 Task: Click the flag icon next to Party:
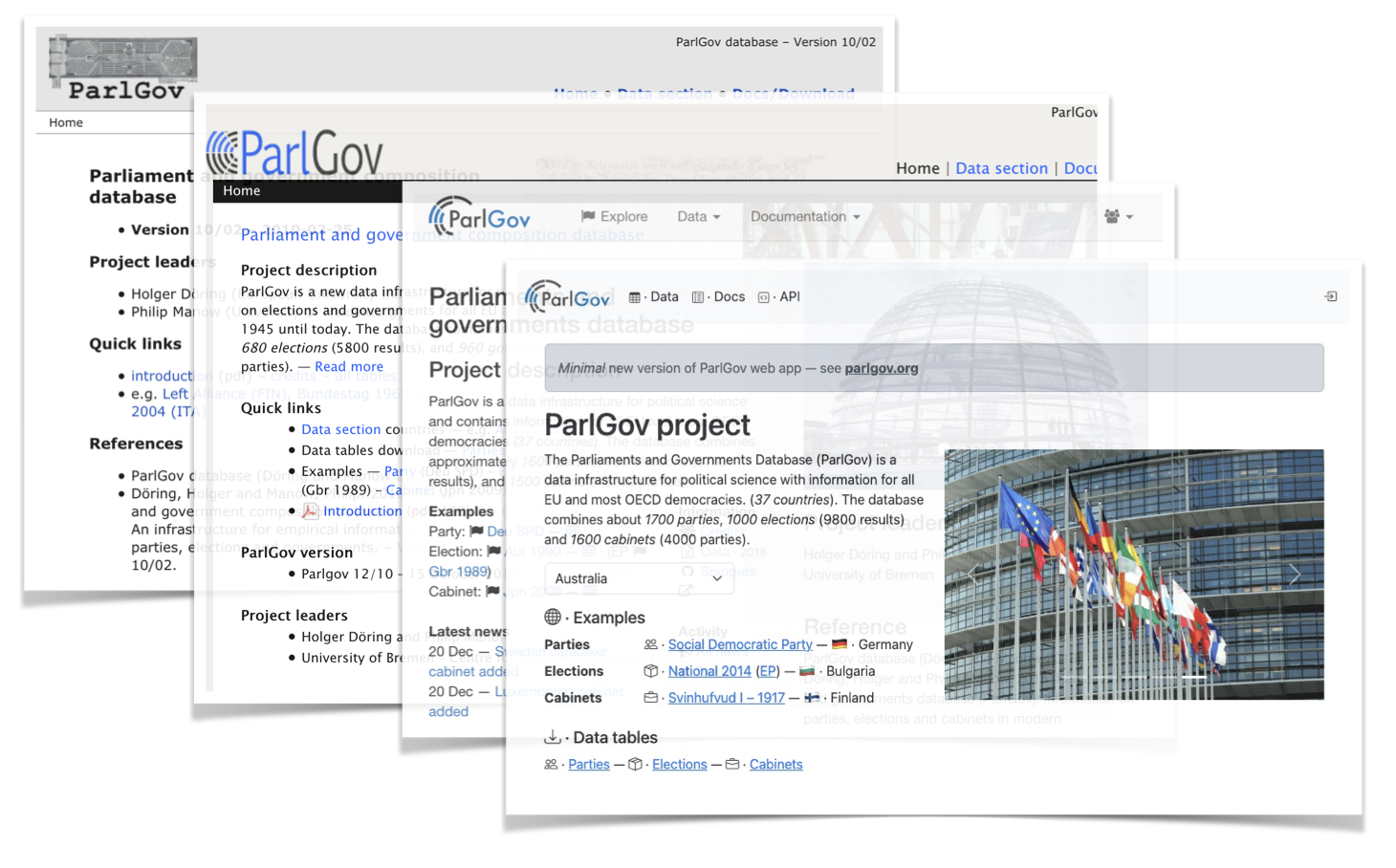(x=476, y=531)
